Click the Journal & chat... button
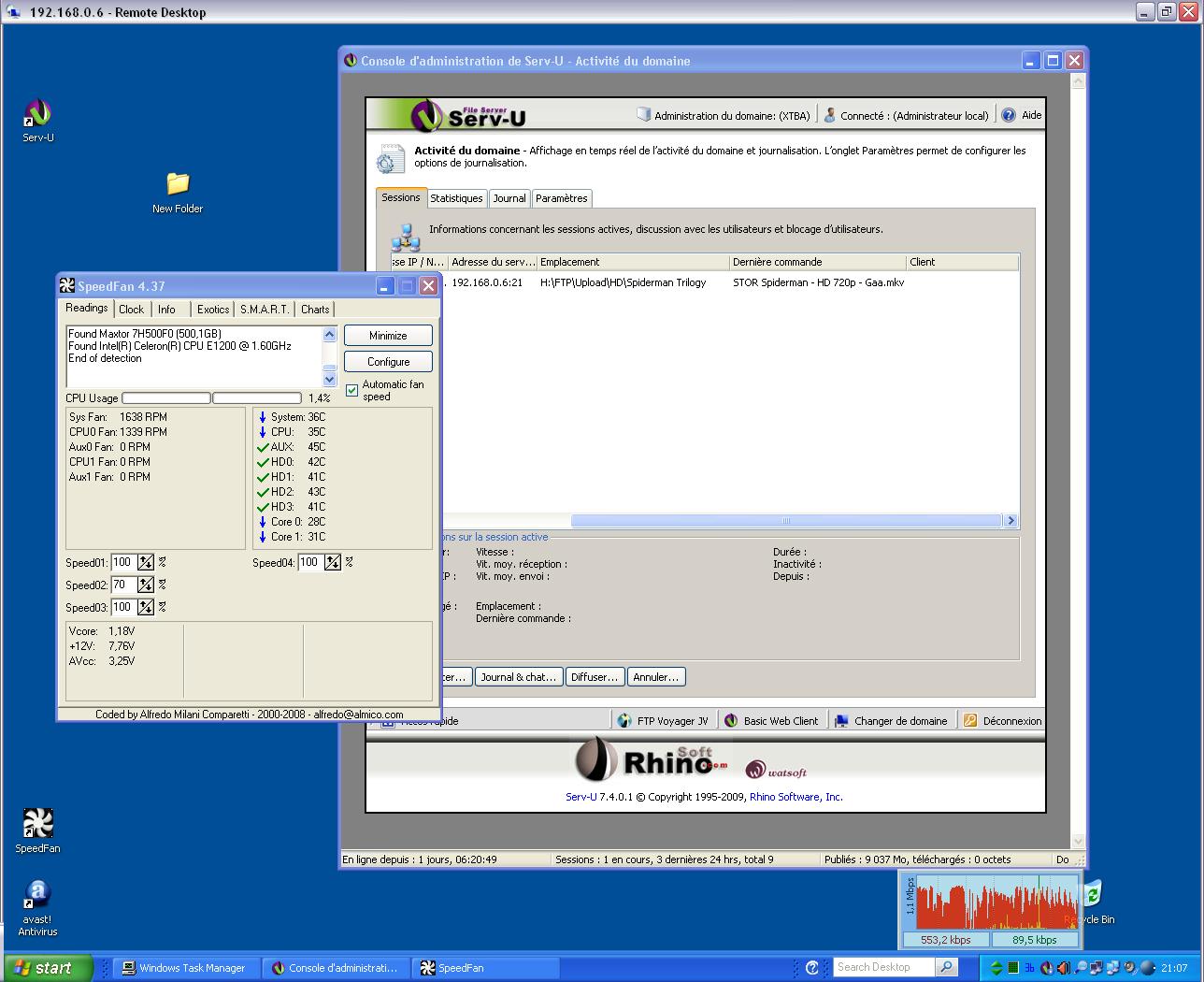The height and width of the screenshot is (982, 1204). [x=518, y=677]
